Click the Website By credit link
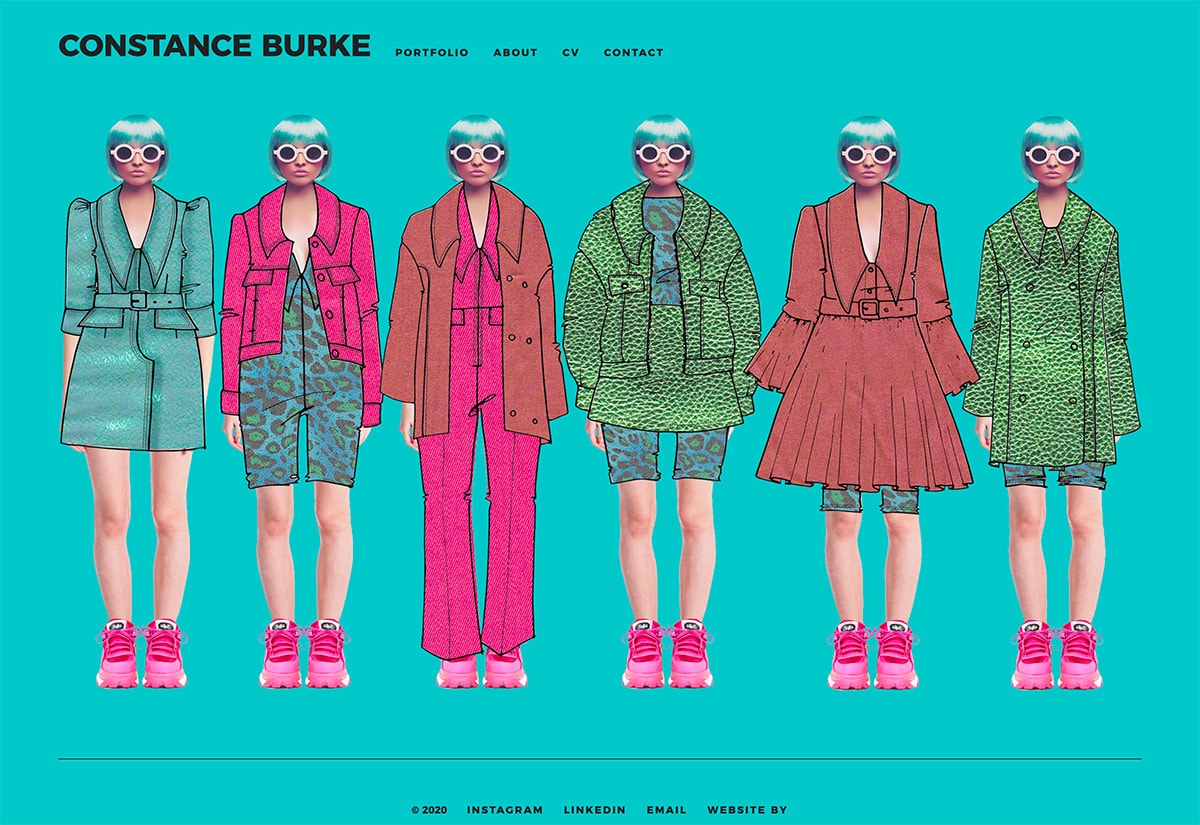Image resolution: width=1200 pixels, height=825 pixels. (x=747, y=810)
